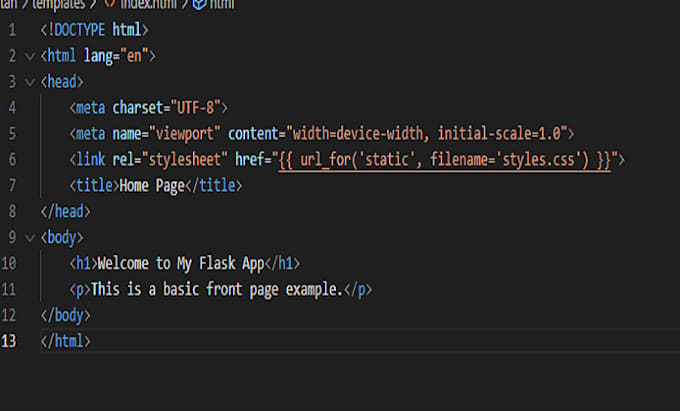The image size is (680, 411).
Task: Click "Welcome to My Flask App" heading text
Action: click(181, 264)
